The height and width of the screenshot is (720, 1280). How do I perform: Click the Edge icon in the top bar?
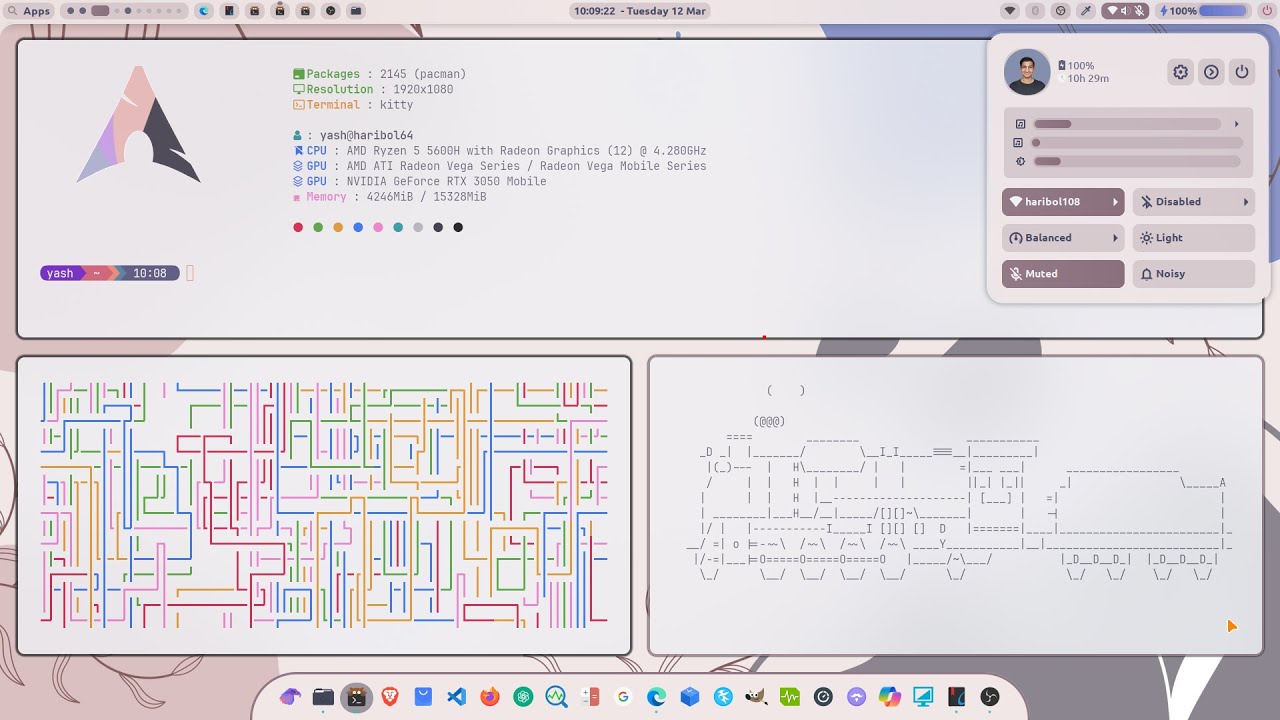(204, 11)
